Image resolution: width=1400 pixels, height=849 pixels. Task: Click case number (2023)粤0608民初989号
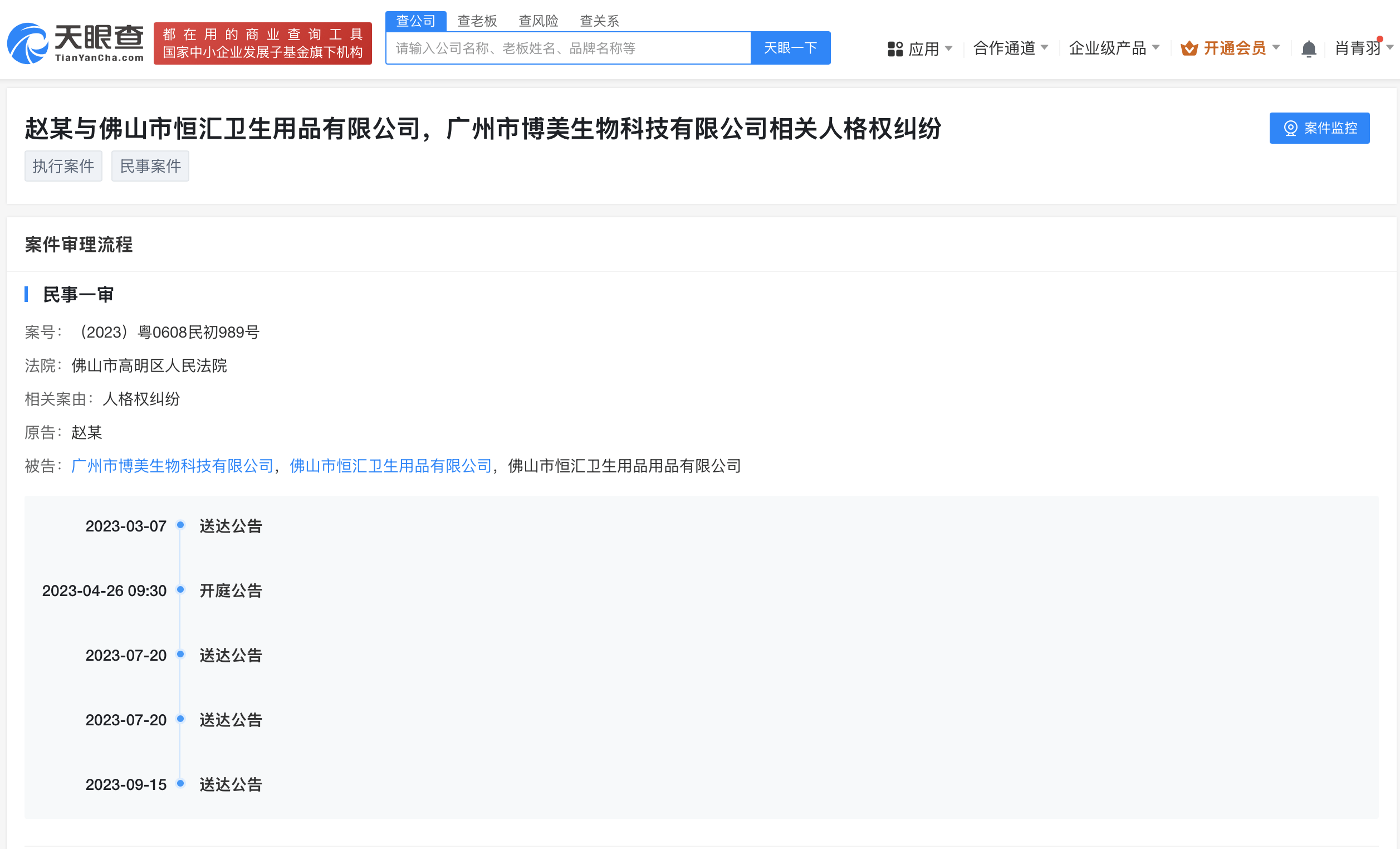(168, 333)
